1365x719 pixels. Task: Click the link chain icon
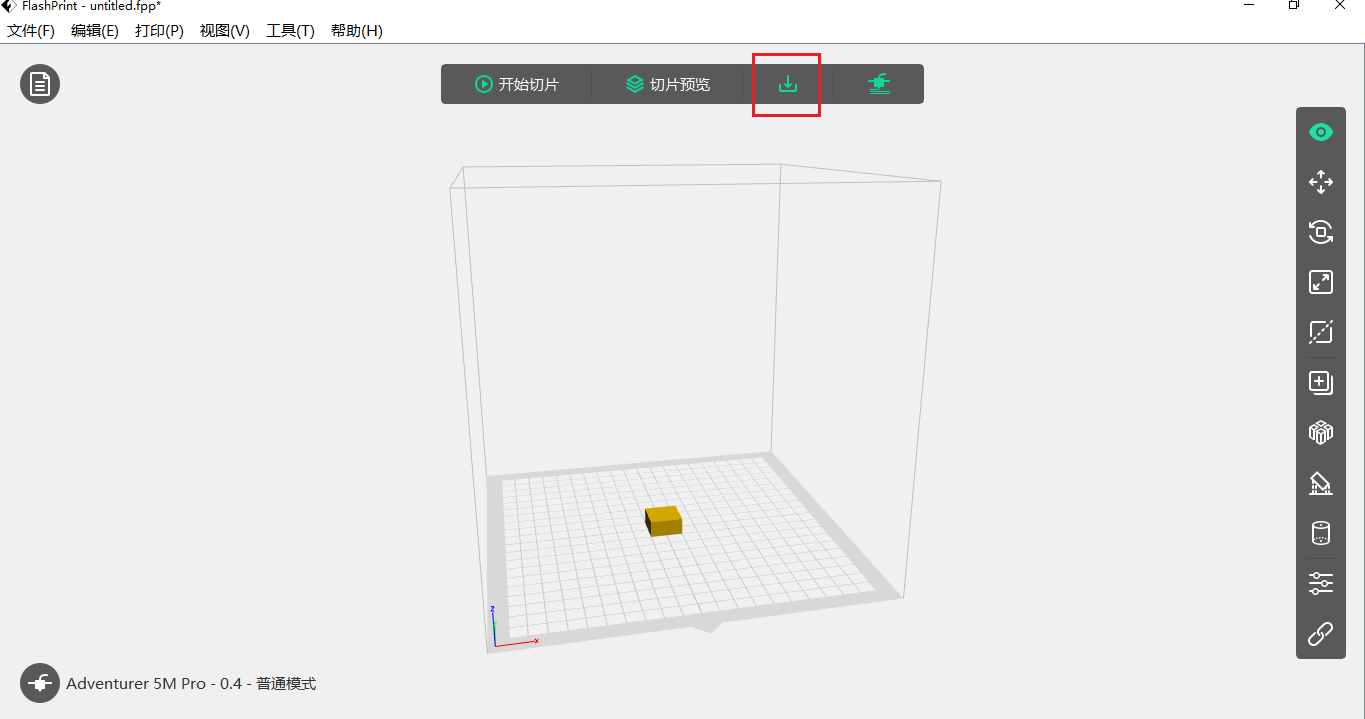point(1321,634)
